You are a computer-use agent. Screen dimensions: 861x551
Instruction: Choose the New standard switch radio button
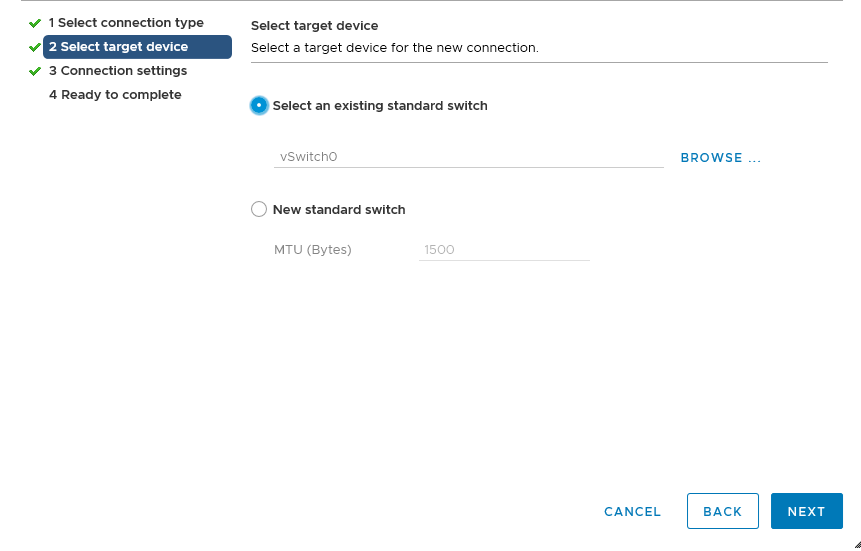[259, 209]
